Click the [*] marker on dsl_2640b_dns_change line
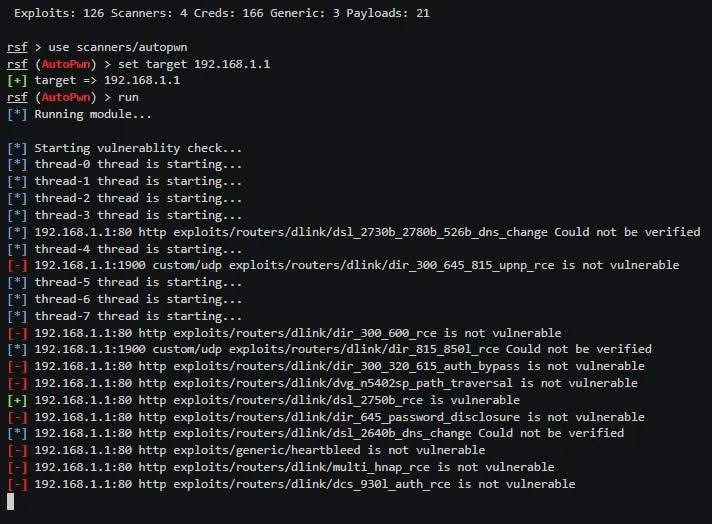This screenshot has width=712, height=524. tap(17, 434)
